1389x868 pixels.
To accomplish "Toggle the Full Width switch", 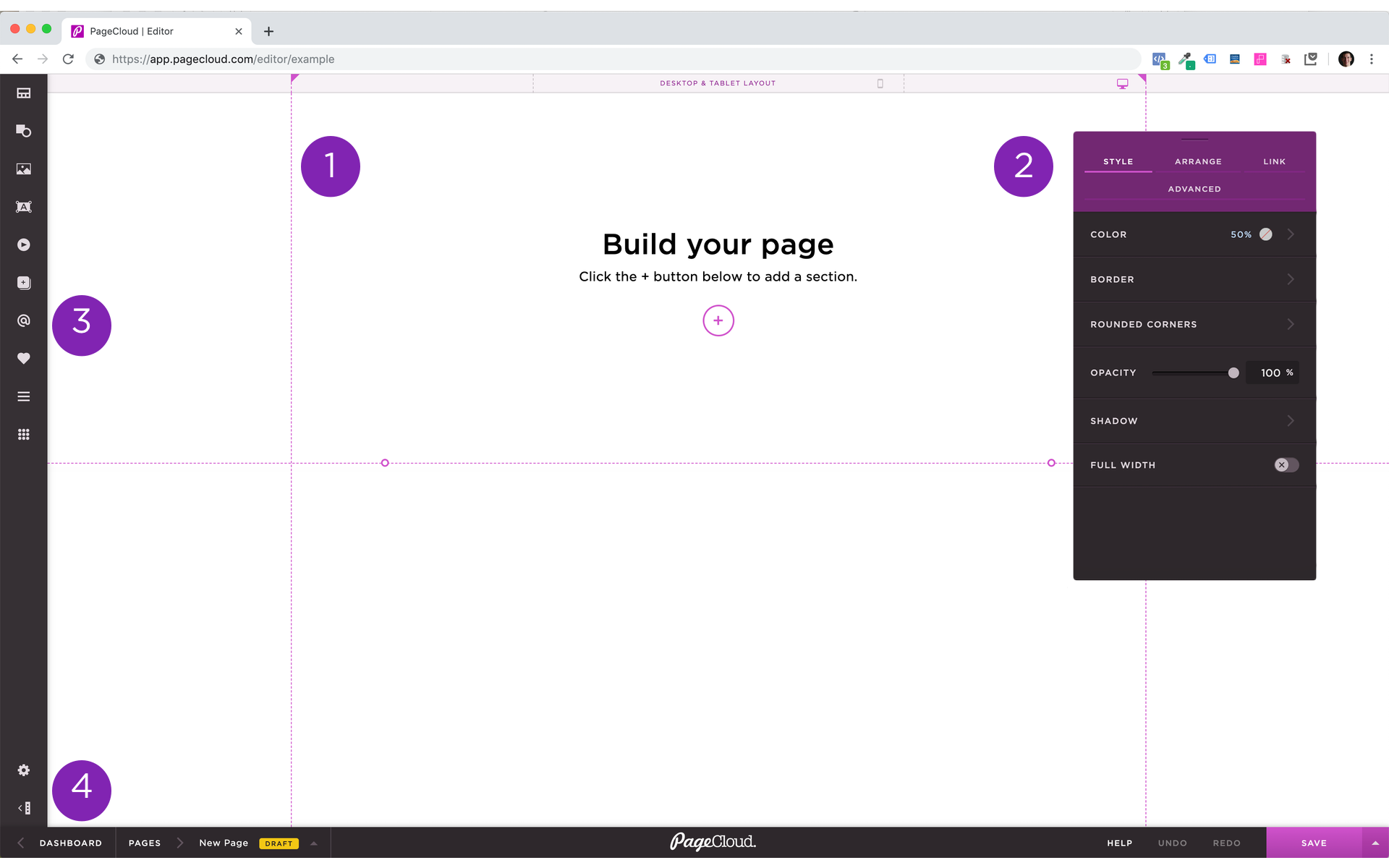I will pyautogui.click(x=1286, y=465).
